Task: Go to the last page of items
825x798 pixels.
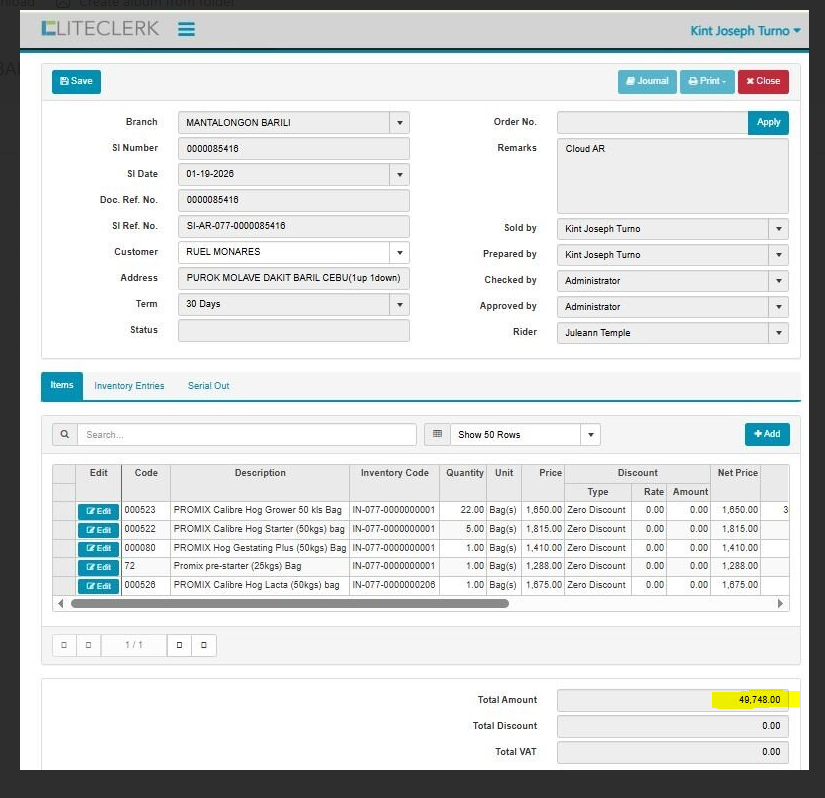Action: pos(204,646)
